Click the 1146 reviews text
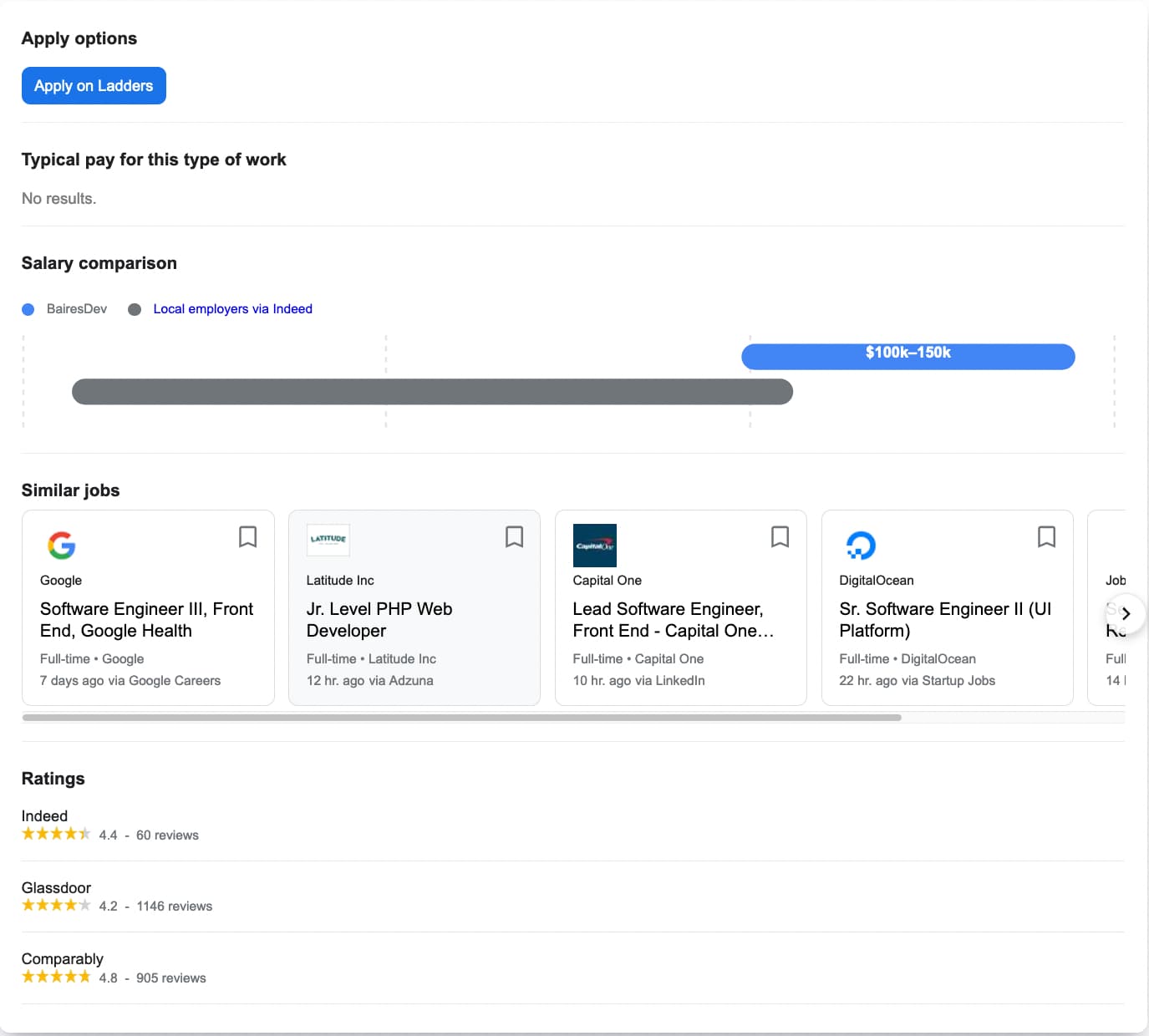 tap(175, 906)
